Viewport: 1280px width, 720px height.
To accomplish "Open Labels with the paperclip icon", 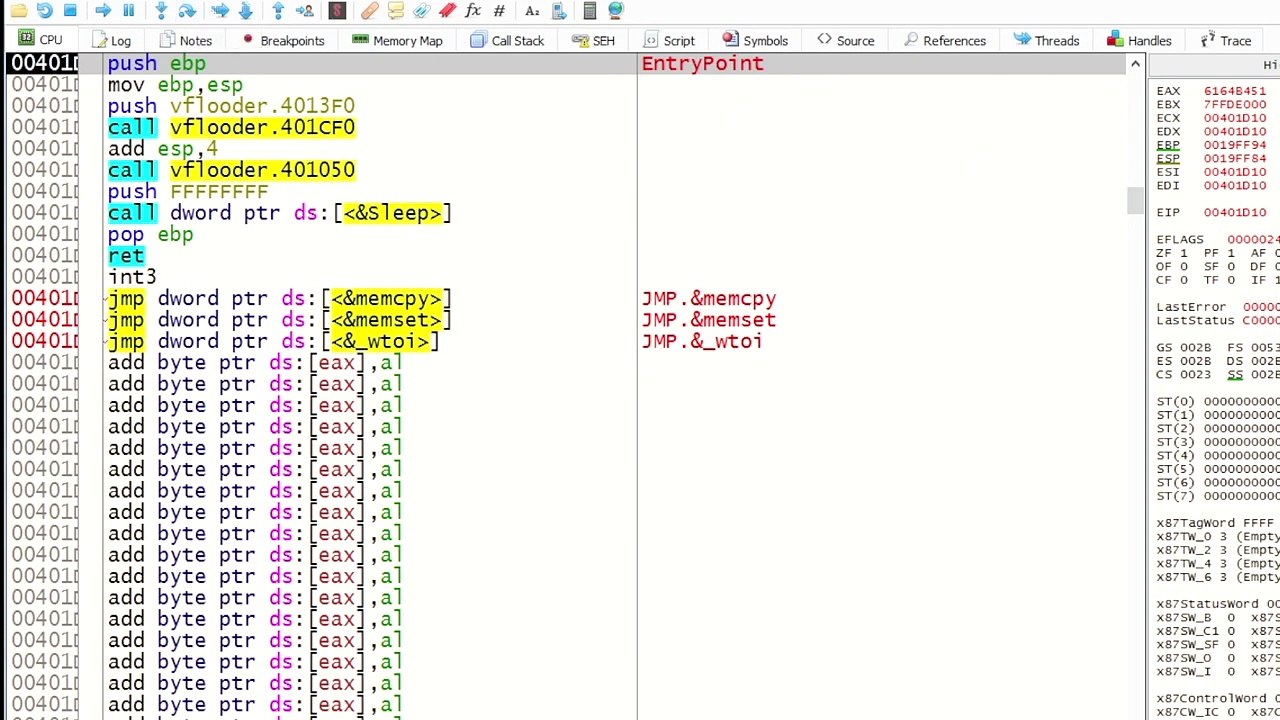I will coord(421,11).
